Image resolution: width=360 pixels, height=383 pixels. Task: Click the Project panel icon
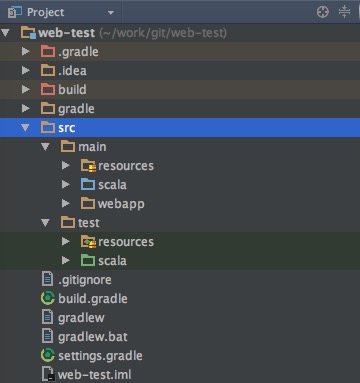click(x=15, y=12)
